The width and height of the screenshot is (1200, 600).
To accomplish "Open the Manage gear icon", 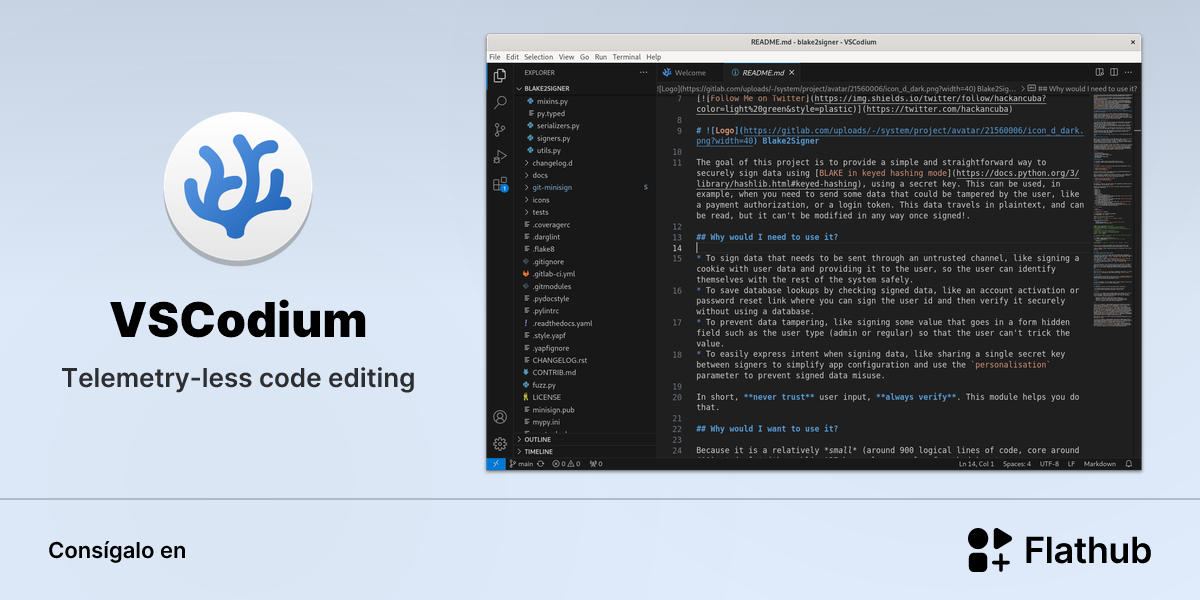I will tap(499, 444).
